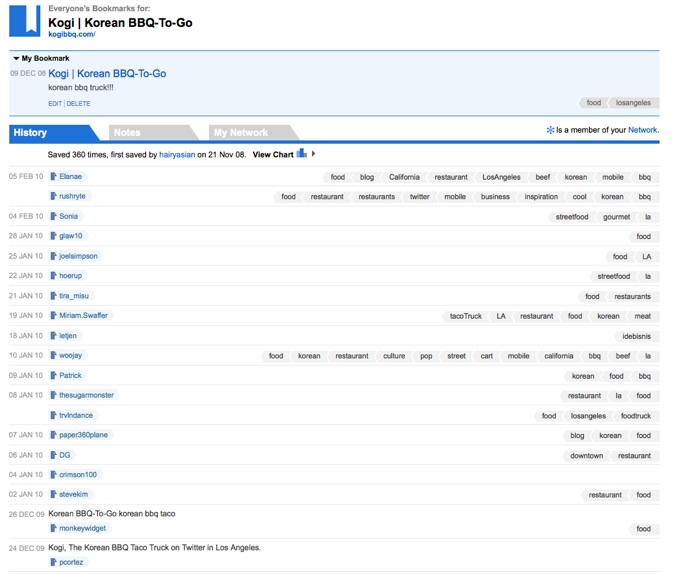Select the inspiration tag on rushryte's row
Screen dimensions: 674x574
[x=541, y=197]
